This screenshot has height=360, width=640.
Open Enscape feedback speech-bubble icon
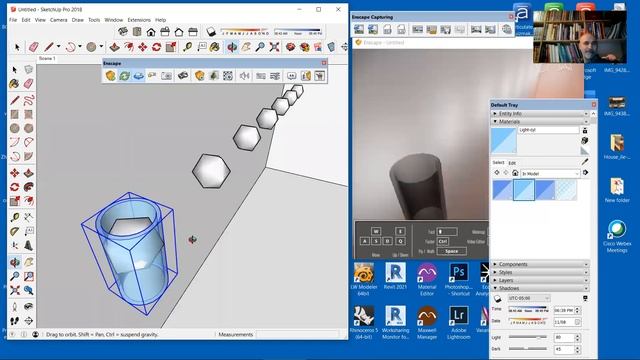[291, 76]
